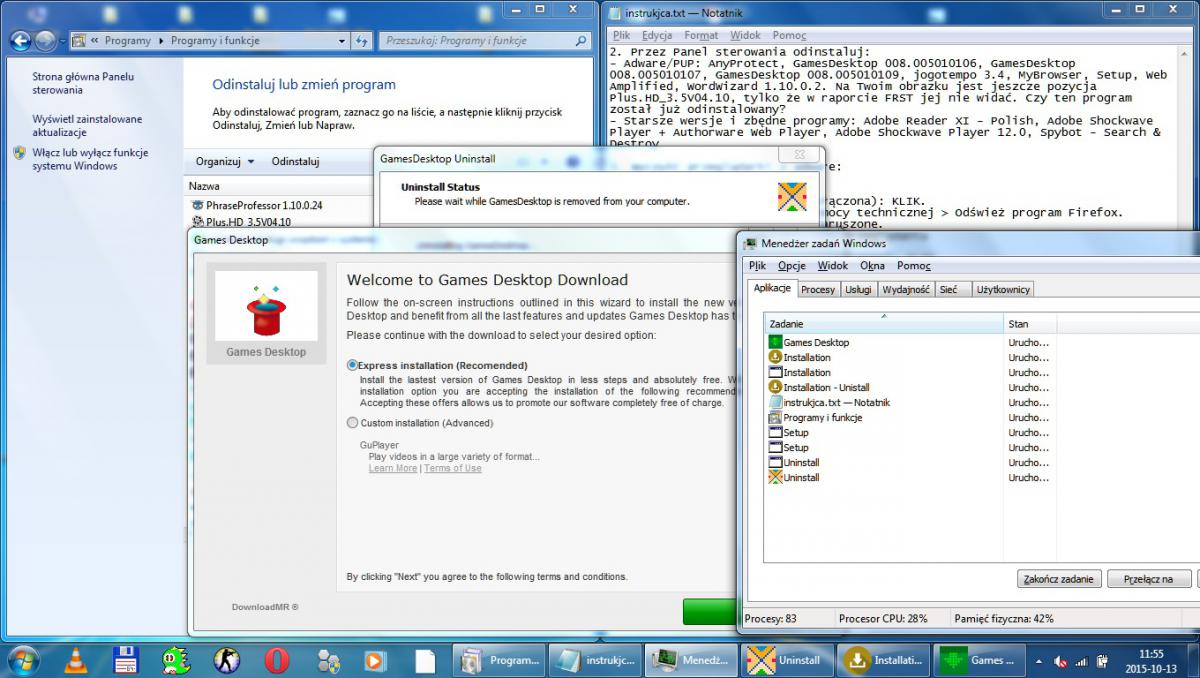This screenshot has width=1200, height=678.
Task: Open the date and time clock
Action: [1151, 660]
